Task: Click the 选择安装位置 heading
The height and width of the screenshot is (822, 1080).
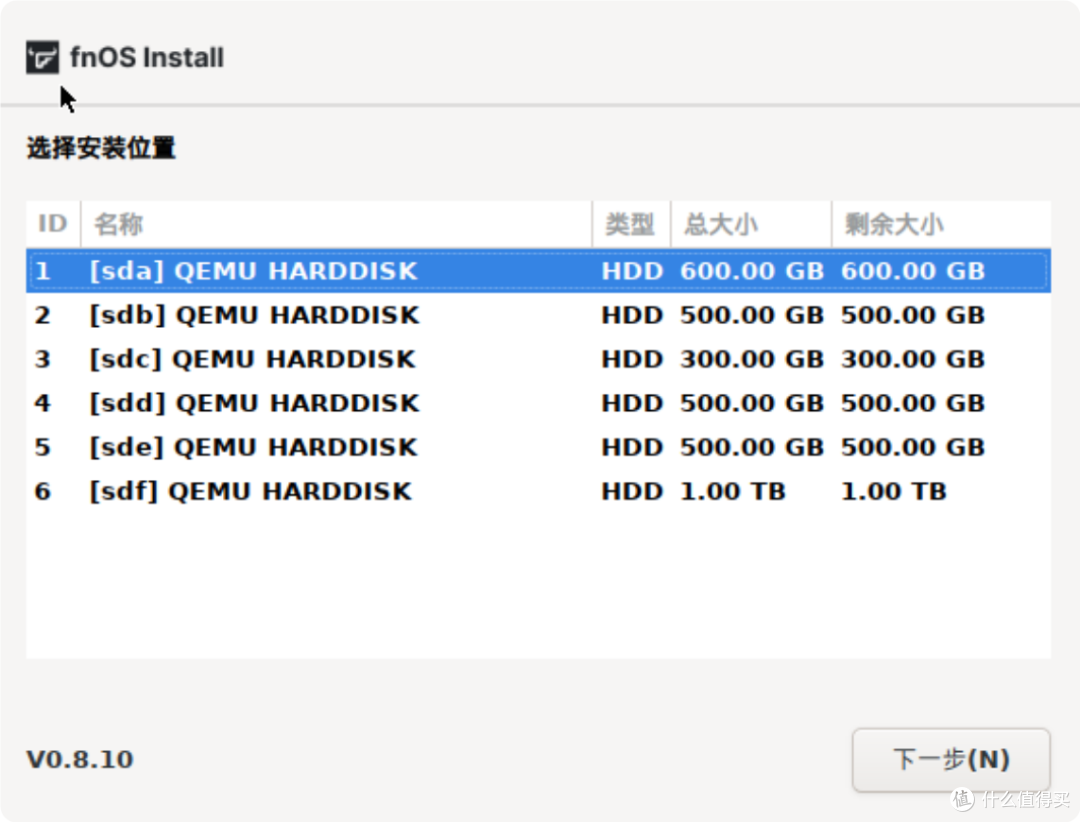Action: [101, 149]
